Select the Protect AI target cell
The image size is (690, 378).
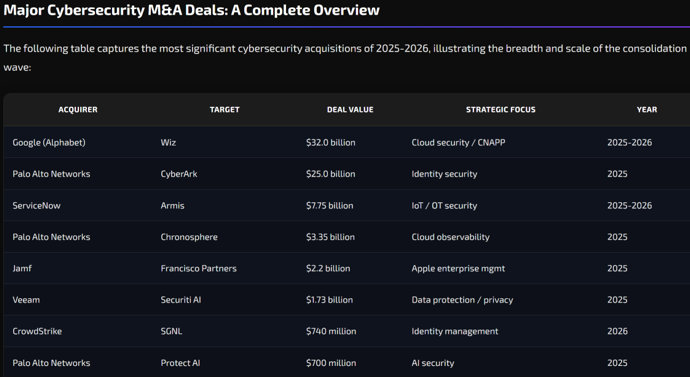pyautogui.click(x=180, y=363)
